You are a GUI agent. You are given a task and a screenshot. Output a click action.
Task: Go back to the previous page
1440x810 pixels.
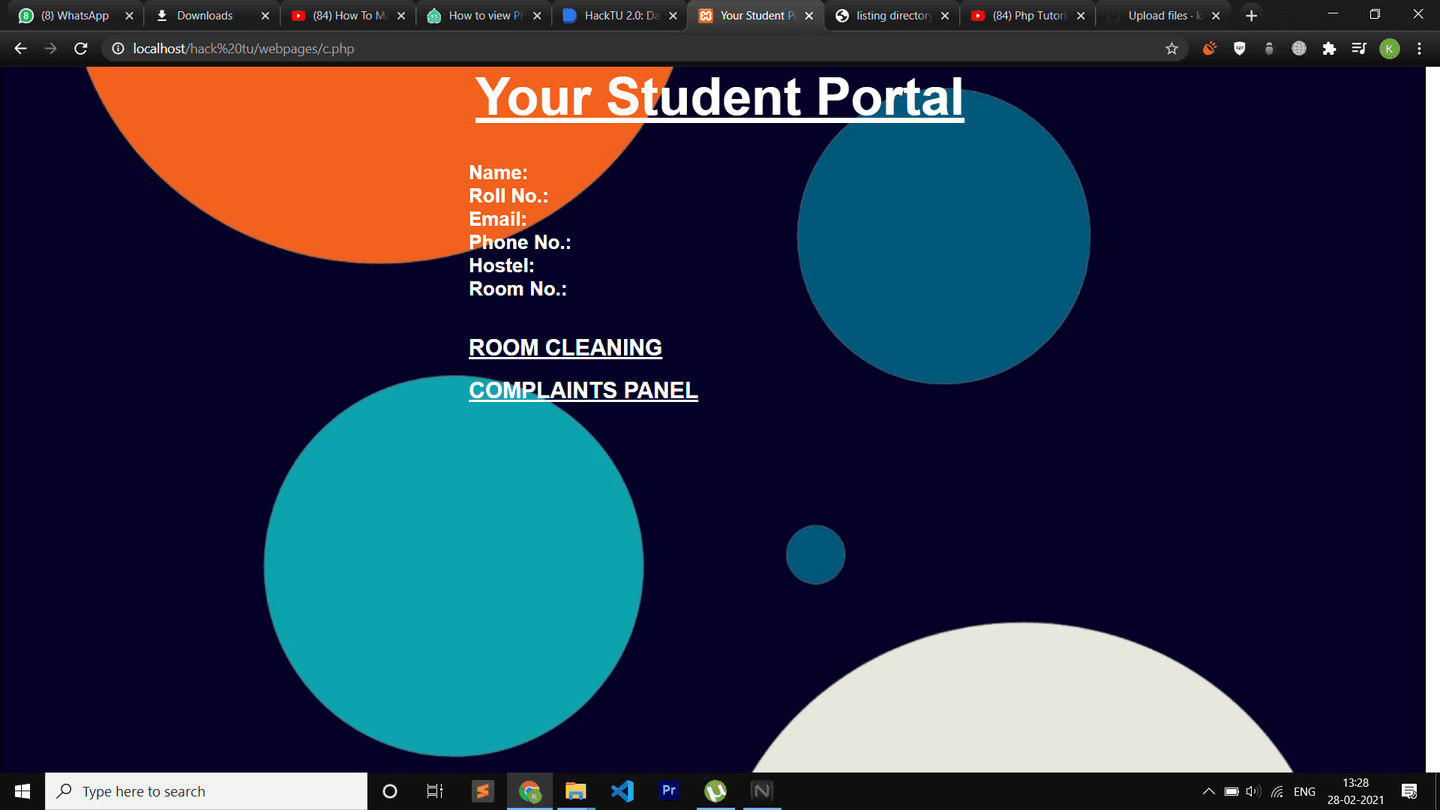20,48
